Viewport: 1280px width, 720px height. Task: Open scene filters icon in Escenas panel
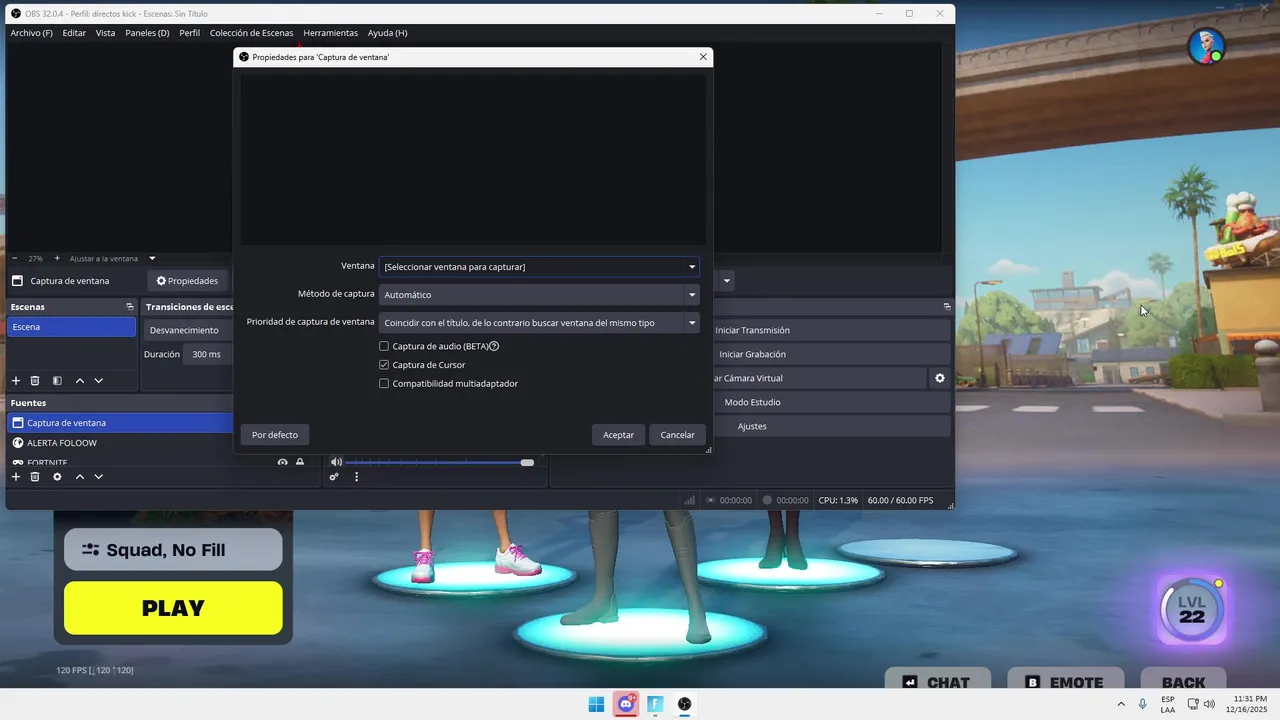[57, 381]
